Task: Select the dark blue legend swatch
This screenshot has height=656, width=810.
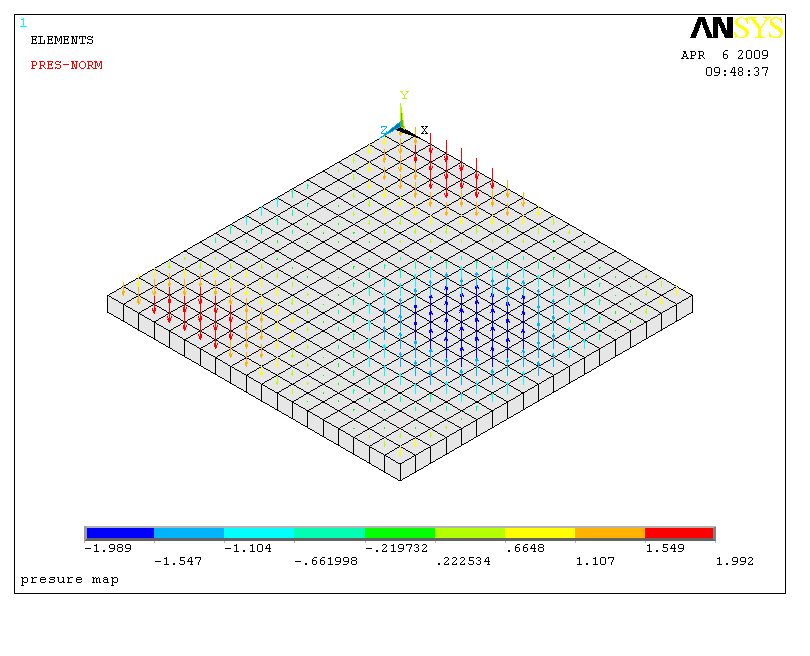Action: point(120,533)
